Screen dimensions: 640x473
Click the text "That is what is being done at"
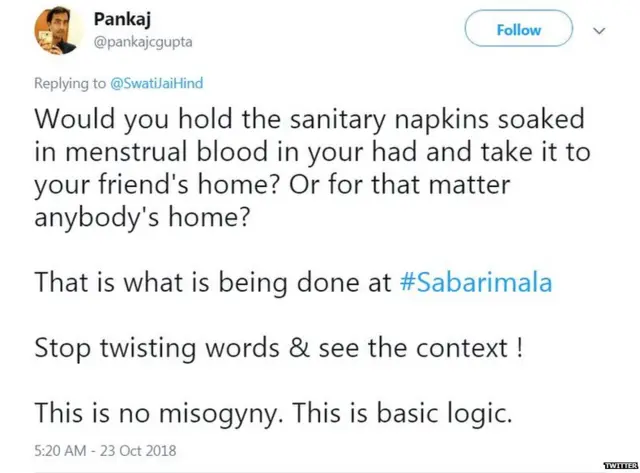coord(212,282)
